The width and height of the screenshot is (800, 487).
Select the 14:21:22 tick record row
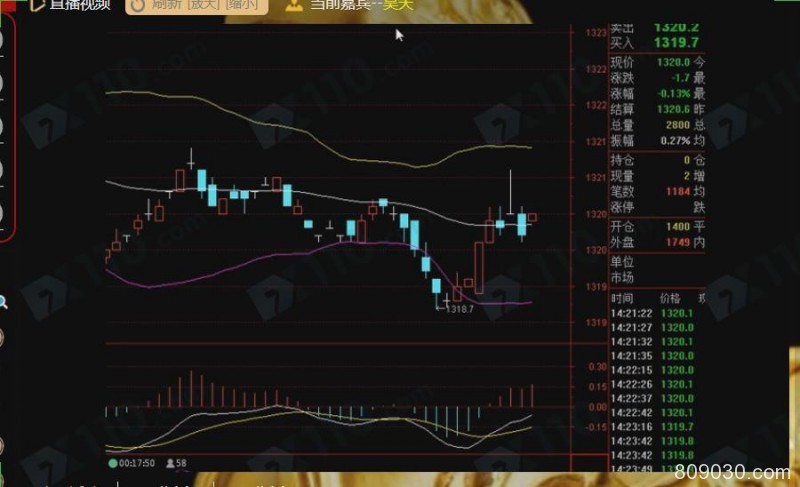pos(655,313)
